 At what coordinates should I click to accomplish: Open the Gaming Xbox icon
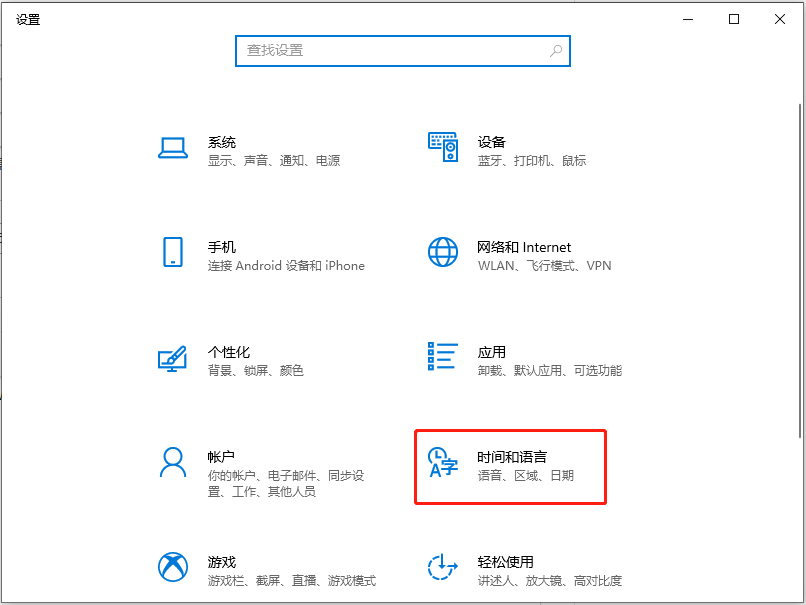(x=173, y=567)
